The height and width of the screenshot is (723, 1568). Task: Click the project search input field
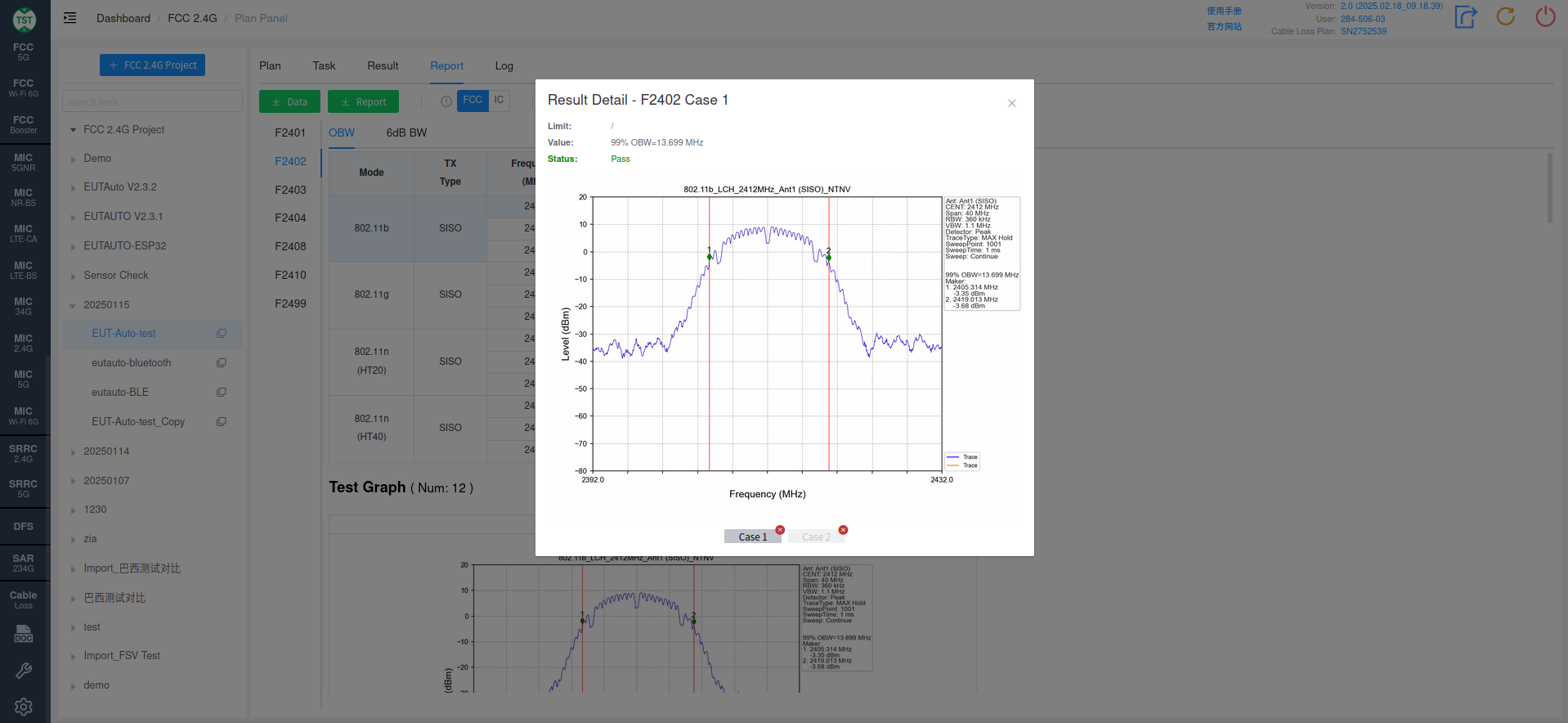(152, 101)
